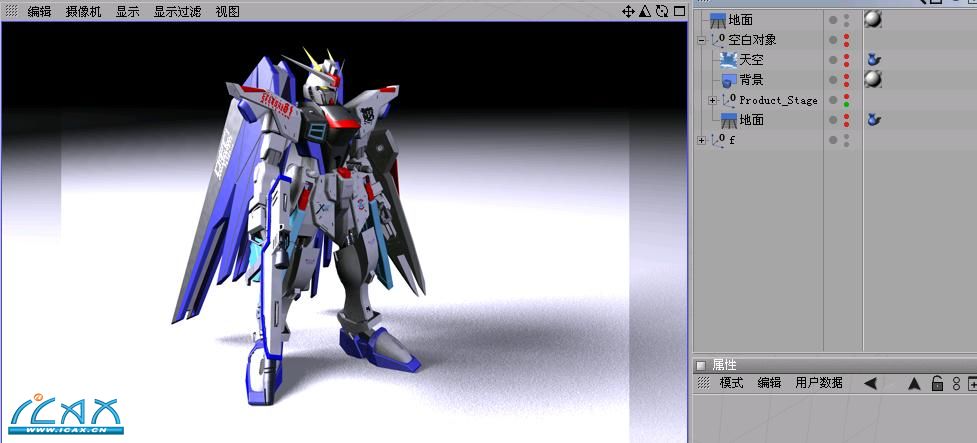
Task: Click the null axis icon beside f
Action: point(718,140)
